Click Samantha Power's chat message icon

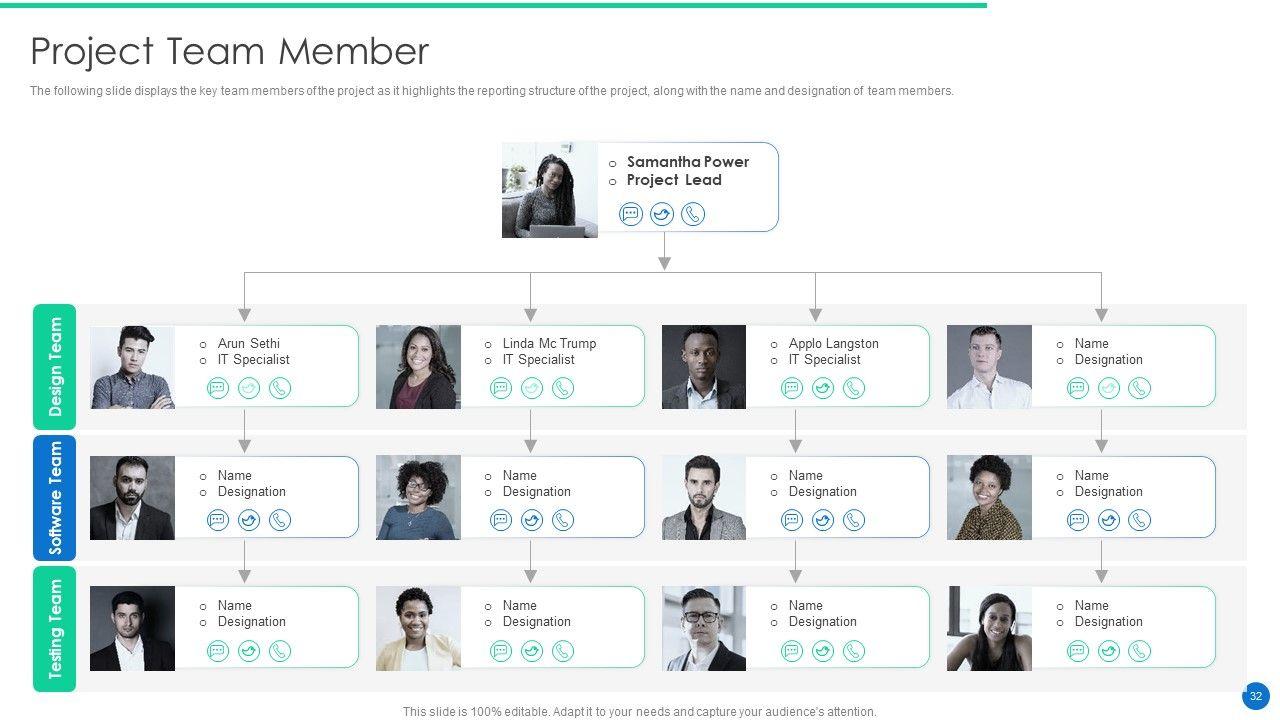(x=631, y=214)
